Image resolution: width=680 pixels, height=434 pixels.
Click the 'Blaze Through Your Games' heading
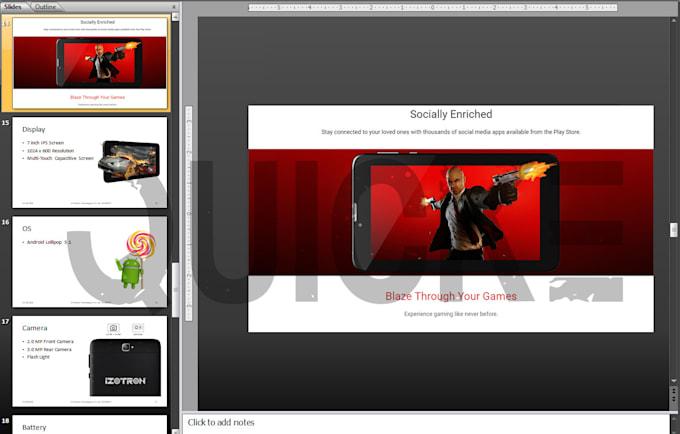point(451,296)
